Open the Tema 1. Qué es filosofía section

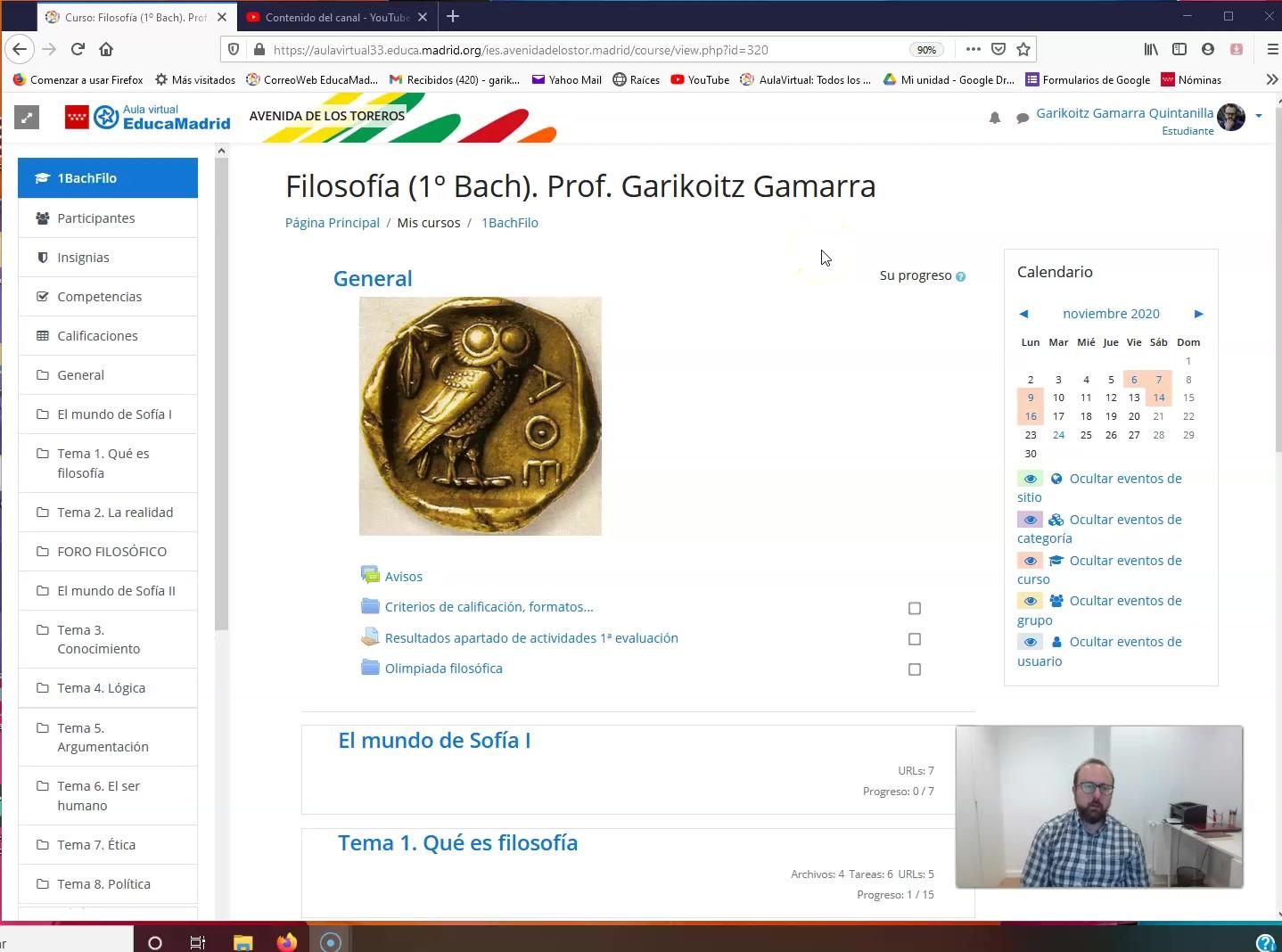[457, 842]
